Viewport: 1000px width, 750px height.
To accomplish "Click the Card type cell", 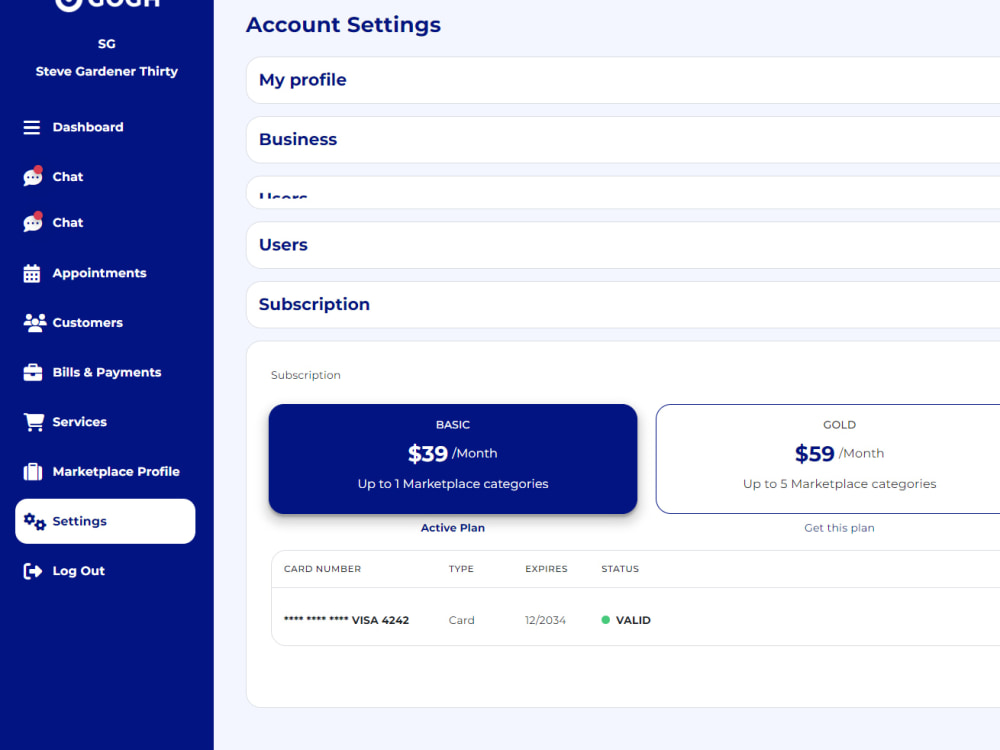I will (x=461, y=621).
